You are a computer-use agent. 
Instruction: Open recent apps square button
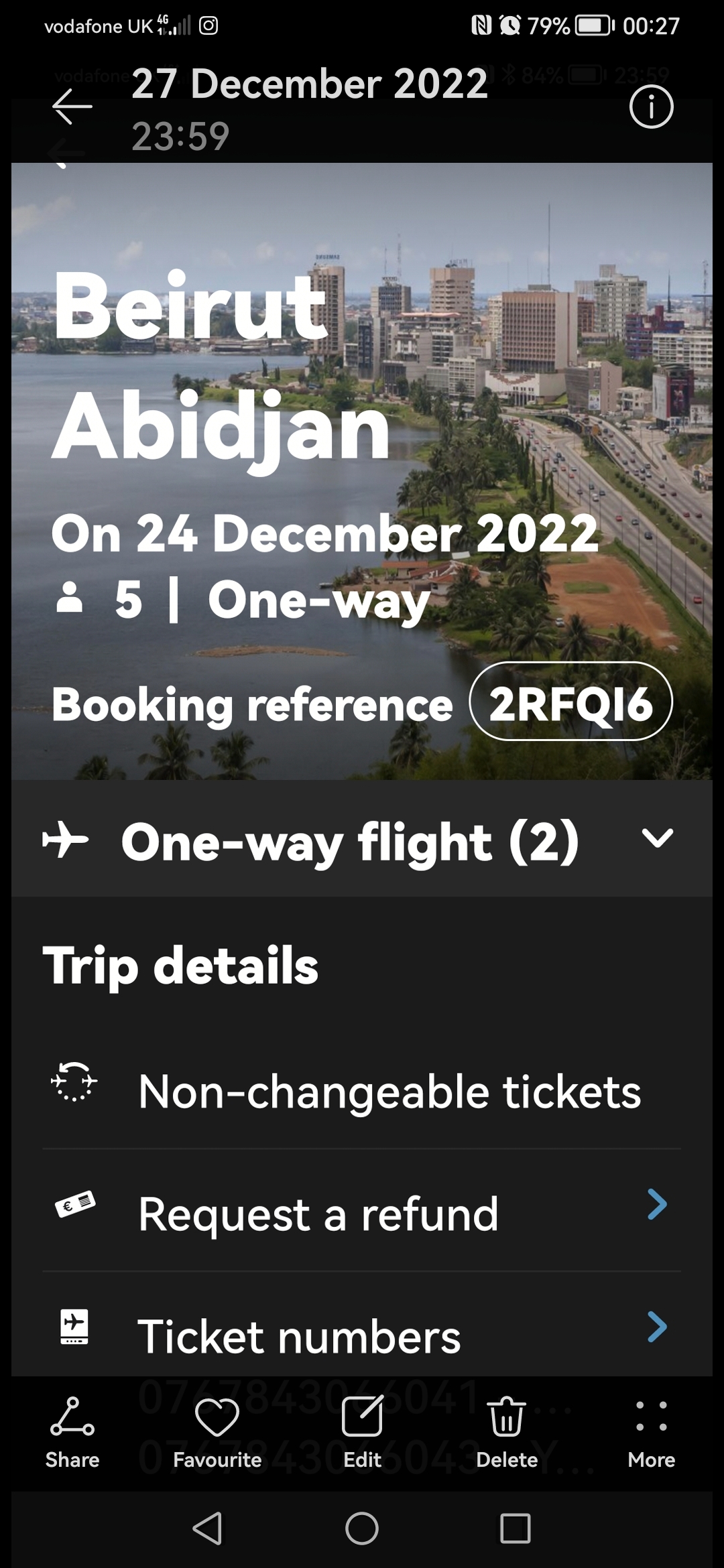[515, 1528]
